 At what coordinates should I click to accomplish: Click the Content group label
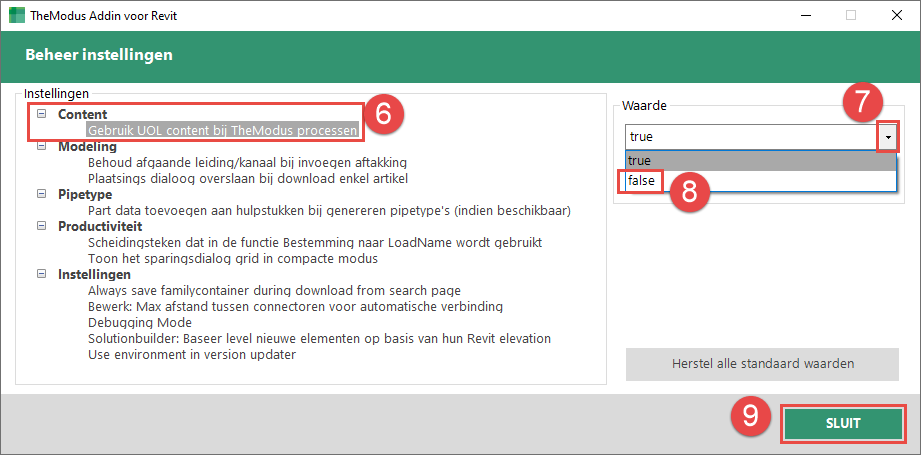pyautogui.click(x=82, y=114)
